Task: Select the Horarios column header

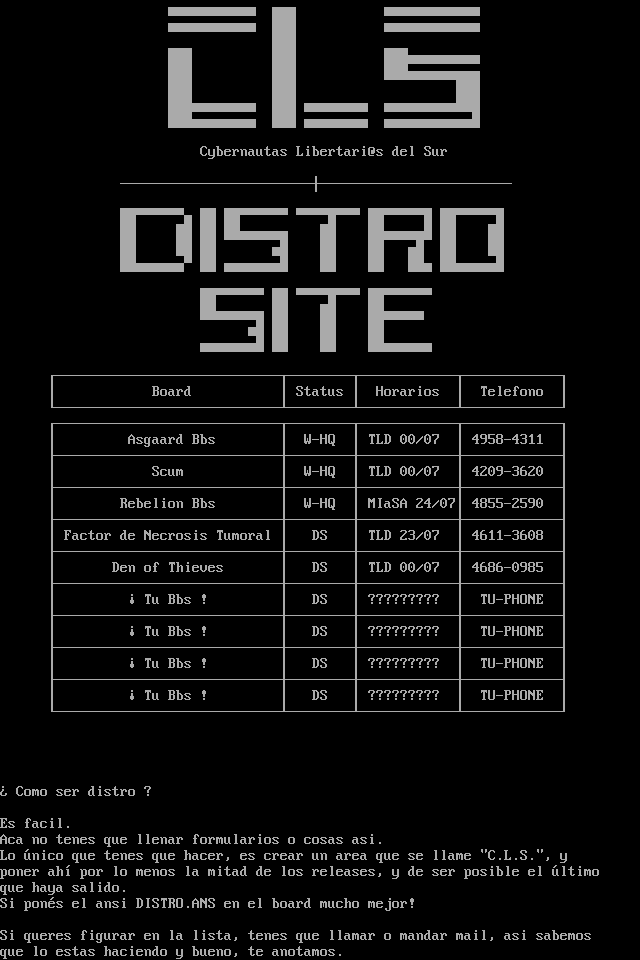Action: (x=407, y=392)
